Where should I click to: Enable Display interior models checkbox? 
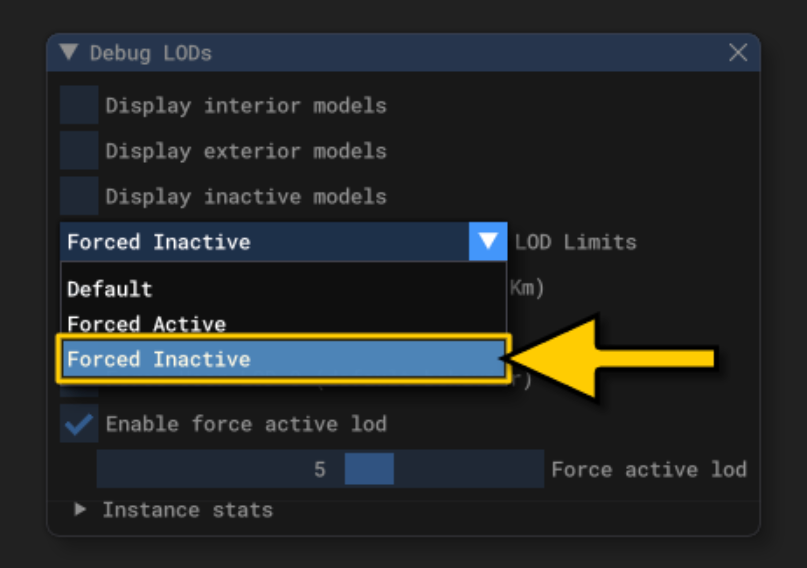pos(79,105)
